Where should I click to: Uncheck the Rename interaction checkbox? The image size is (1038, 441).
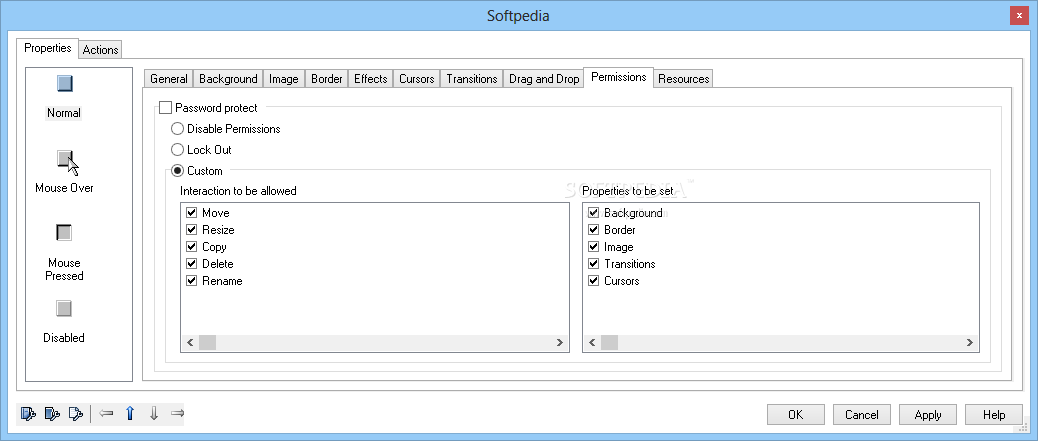pyautogui.click(x=192, y=281)
